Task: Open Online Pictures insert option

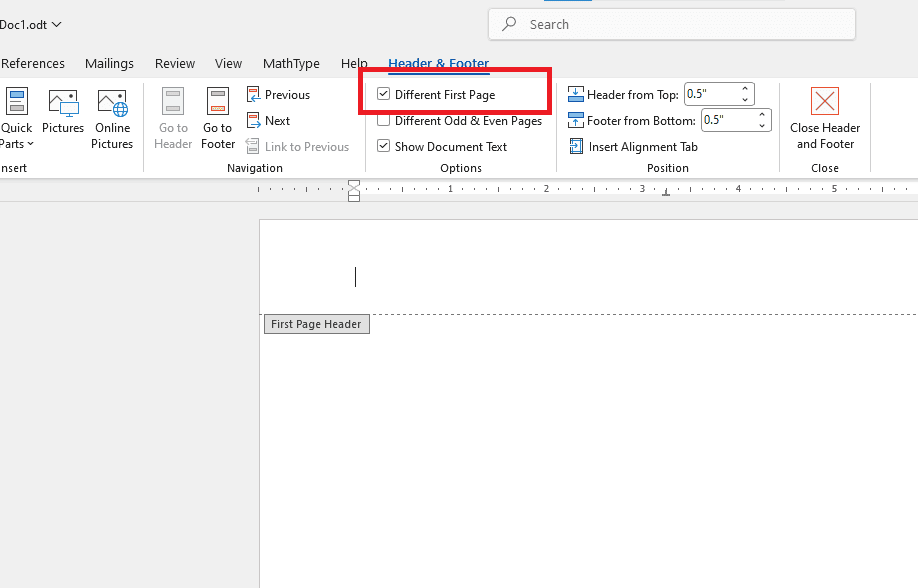Action: coord(112,119)
